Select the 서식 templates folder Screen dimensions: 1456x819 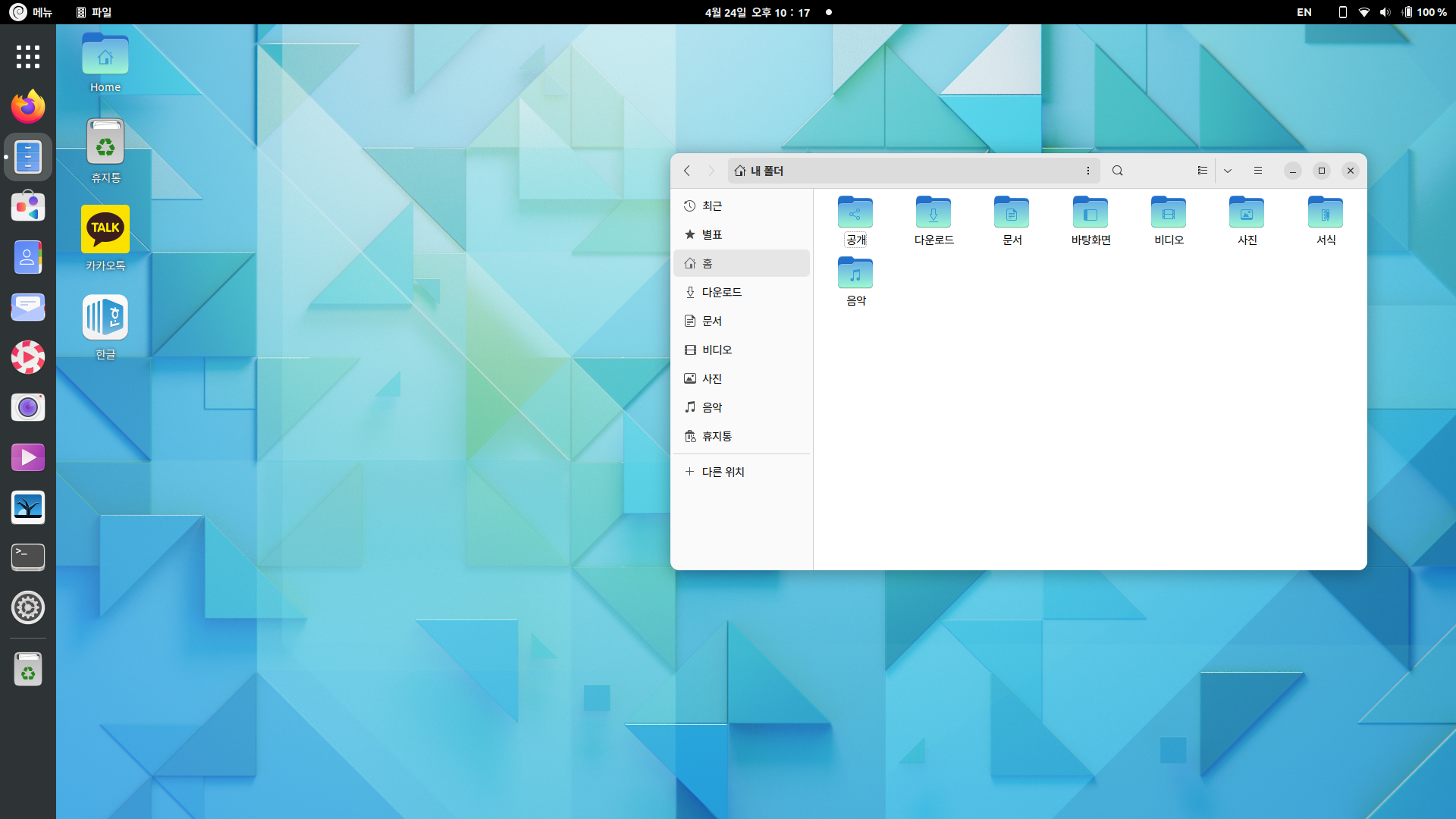coord(1326,213)
